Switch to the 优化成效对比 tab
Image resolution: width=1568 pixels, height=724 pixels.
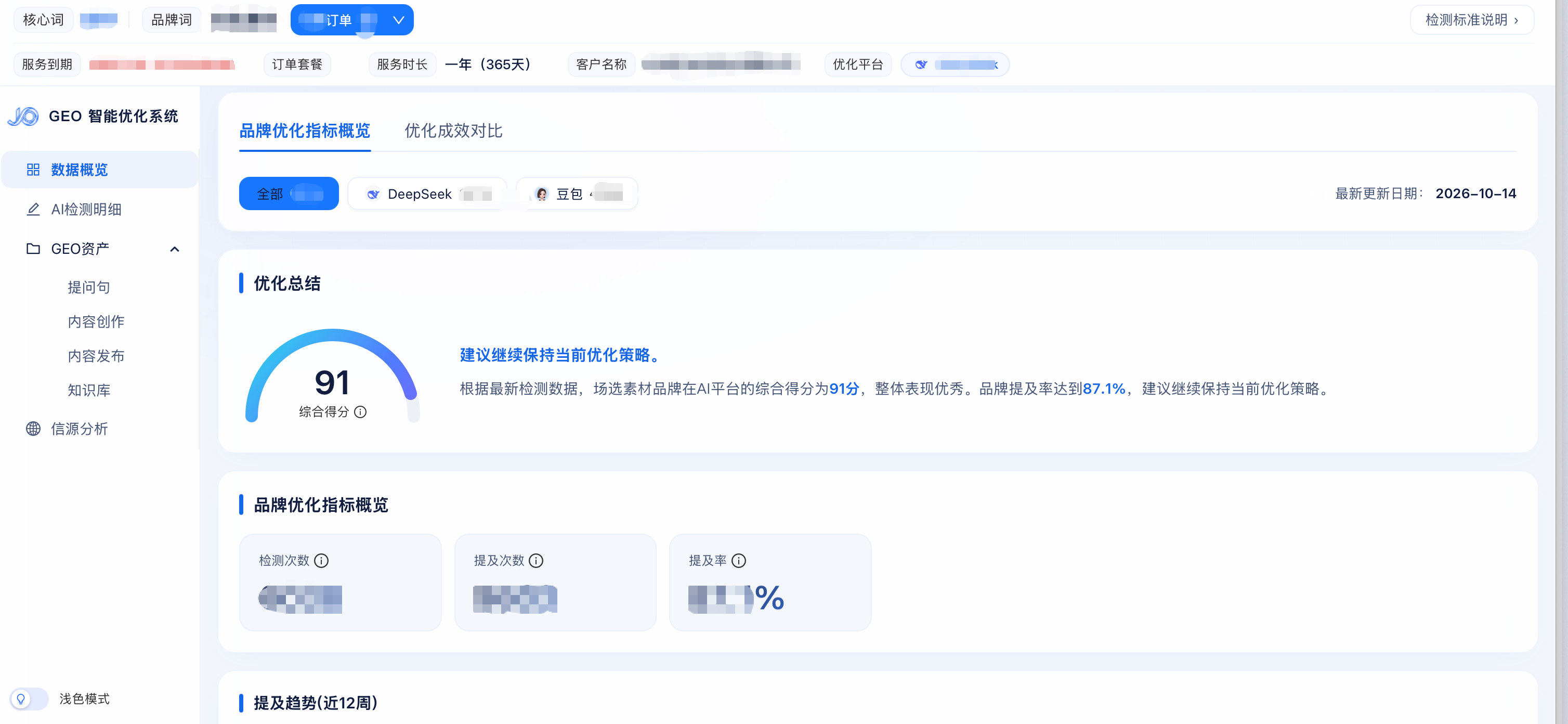(453, 131)
